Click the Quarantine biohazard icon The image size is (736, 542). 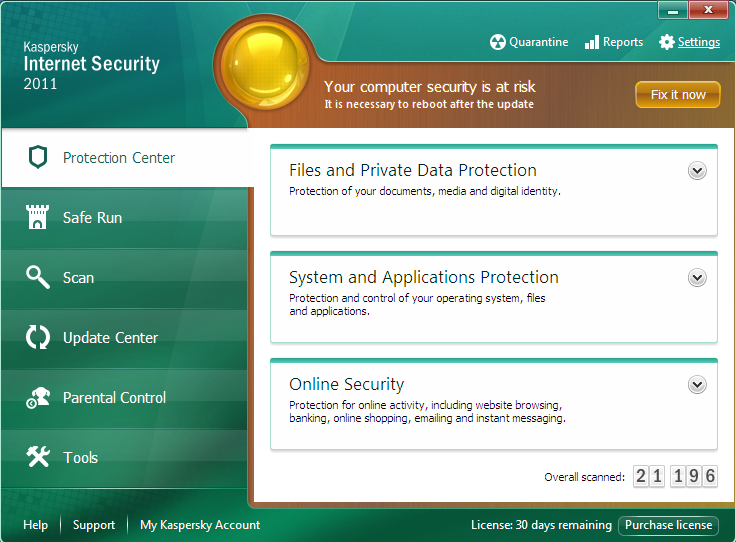click(497, 42)
